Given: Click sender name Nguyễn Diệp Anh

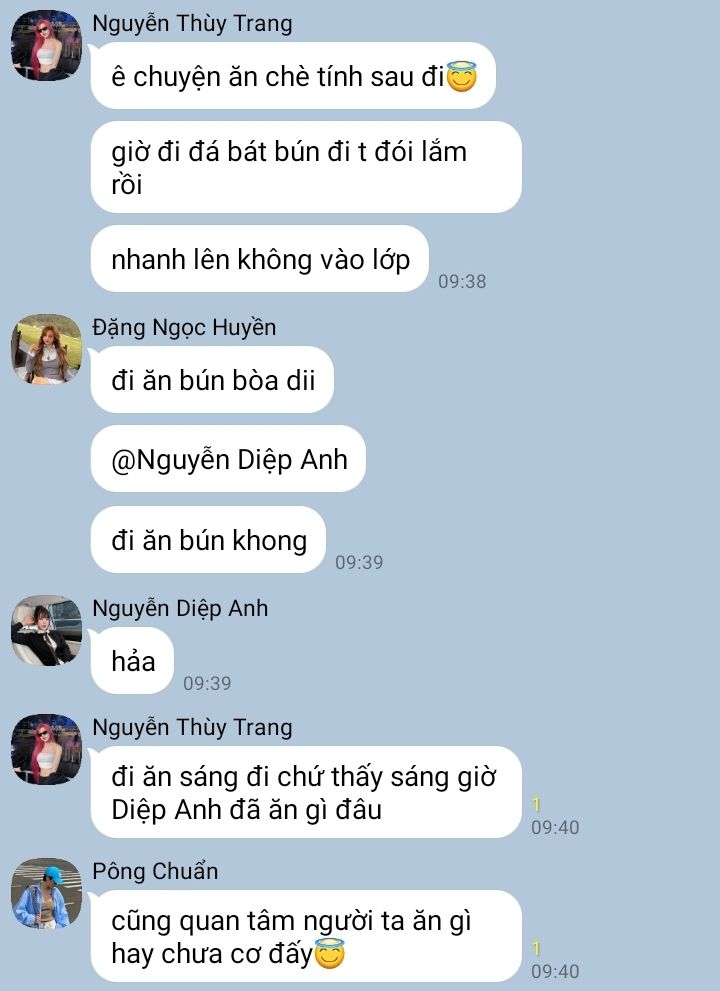Looking at the screenshot, I should click(180, 608).
